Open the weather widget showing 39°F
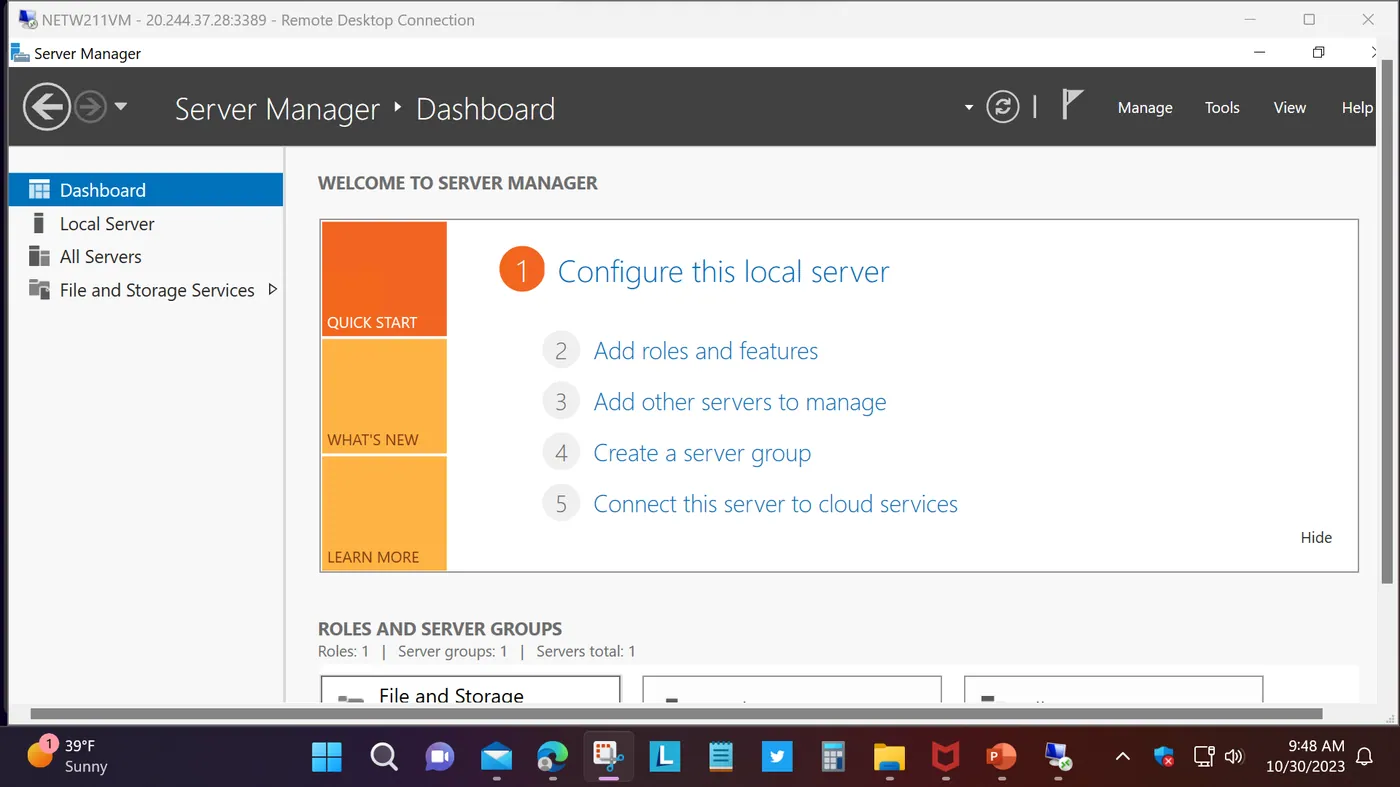 pos(68,756)
